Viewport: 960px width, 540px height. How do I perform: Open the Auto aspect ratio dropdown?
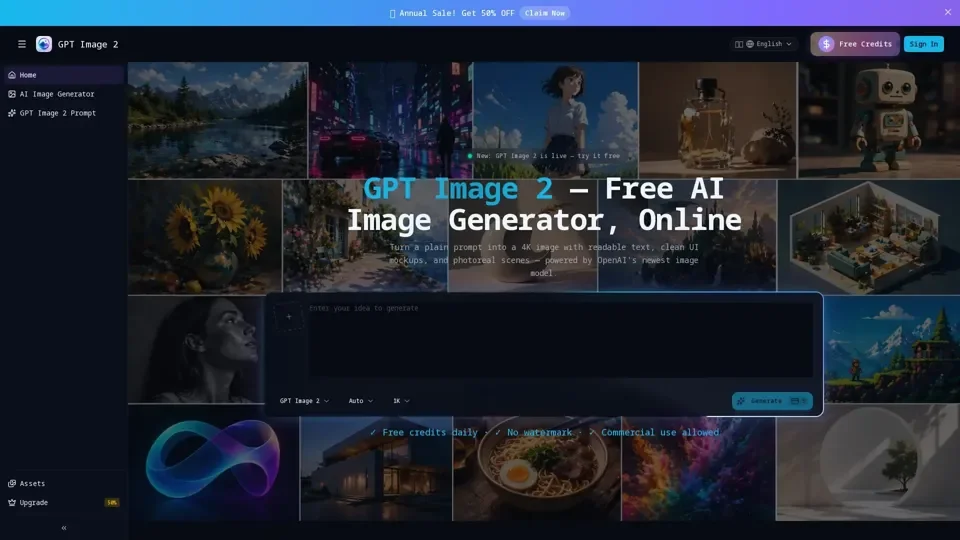pyautogui.click(x=361, y=400)
